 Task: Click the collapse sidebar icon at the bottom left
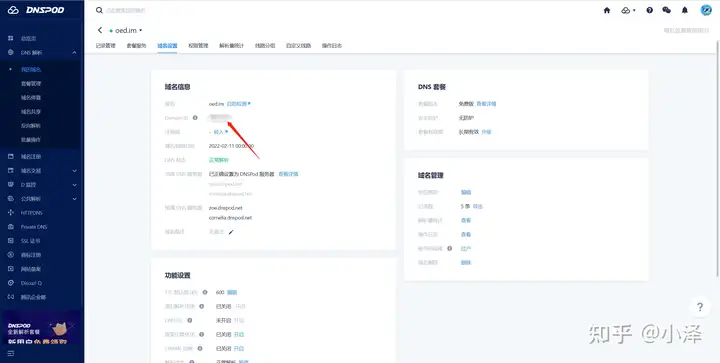[x=11, y=353]
